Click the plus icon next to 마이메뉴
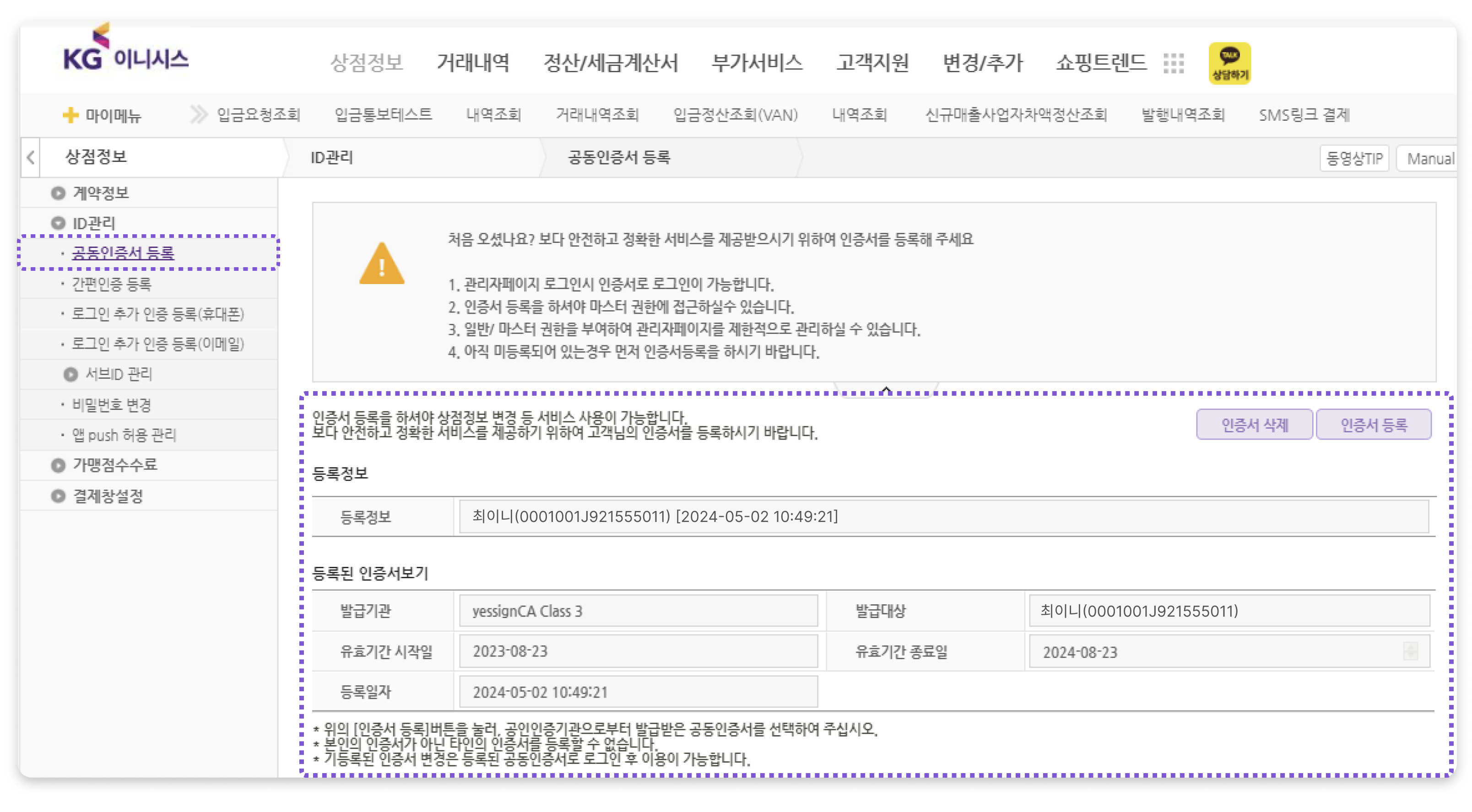 coord(70,115)
